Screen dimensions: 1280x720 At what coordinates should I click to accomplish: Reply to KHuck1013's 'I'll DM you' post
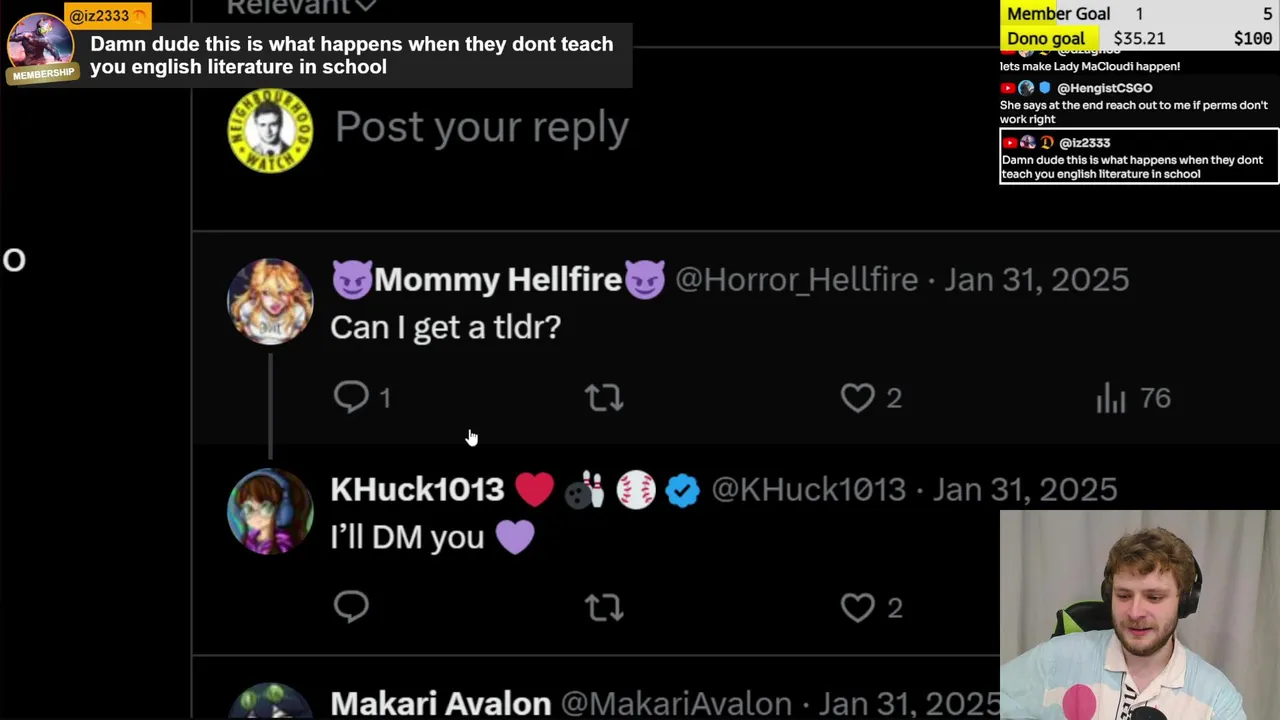(351, 607)
